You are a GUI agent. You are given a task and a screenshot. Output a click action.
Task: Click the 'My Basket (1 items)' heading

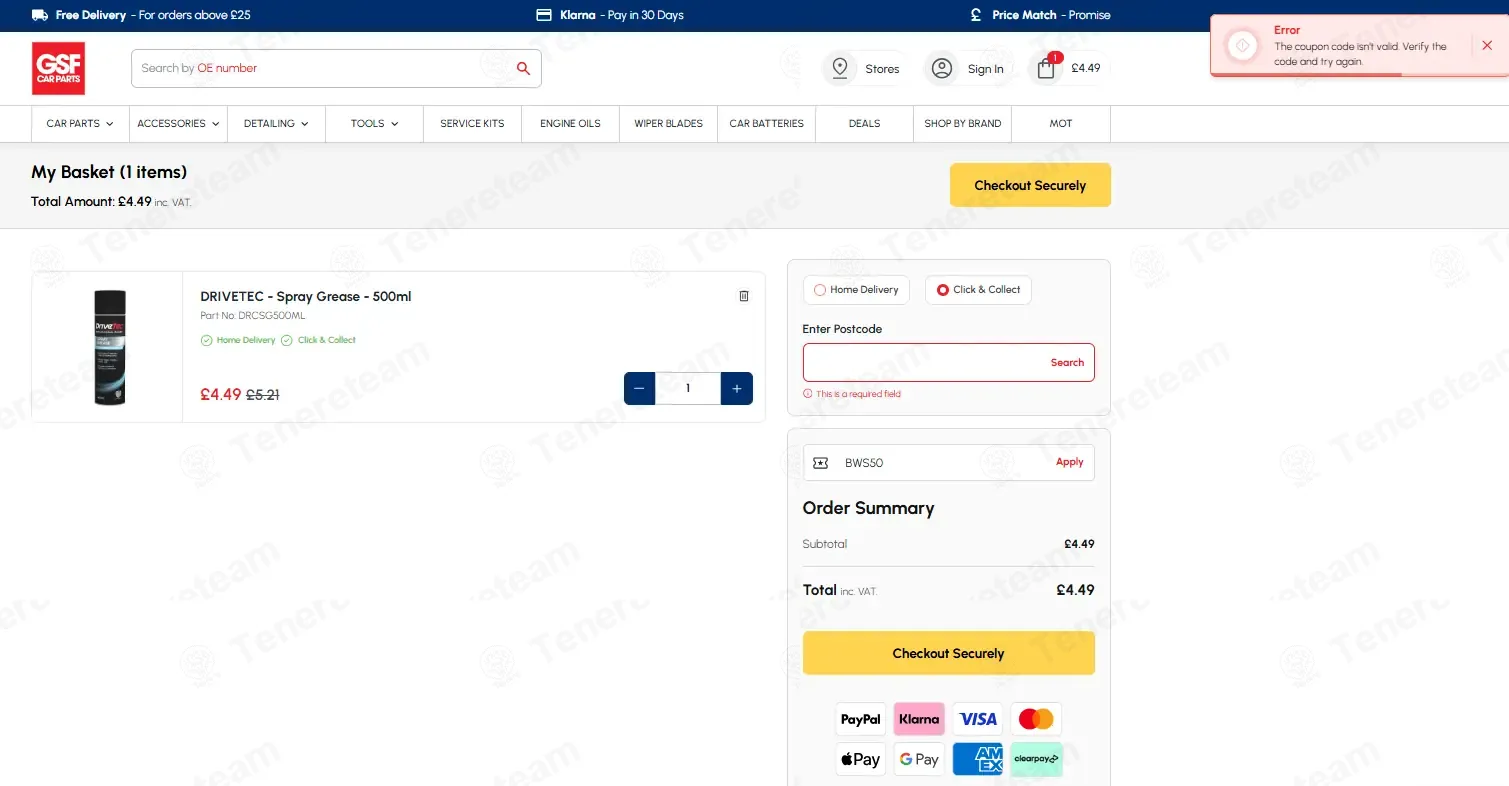(109, 172)
